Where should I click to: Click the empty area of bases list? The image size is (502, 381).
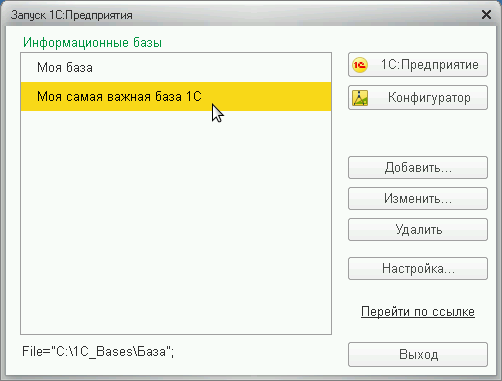[x=176, y=222]
